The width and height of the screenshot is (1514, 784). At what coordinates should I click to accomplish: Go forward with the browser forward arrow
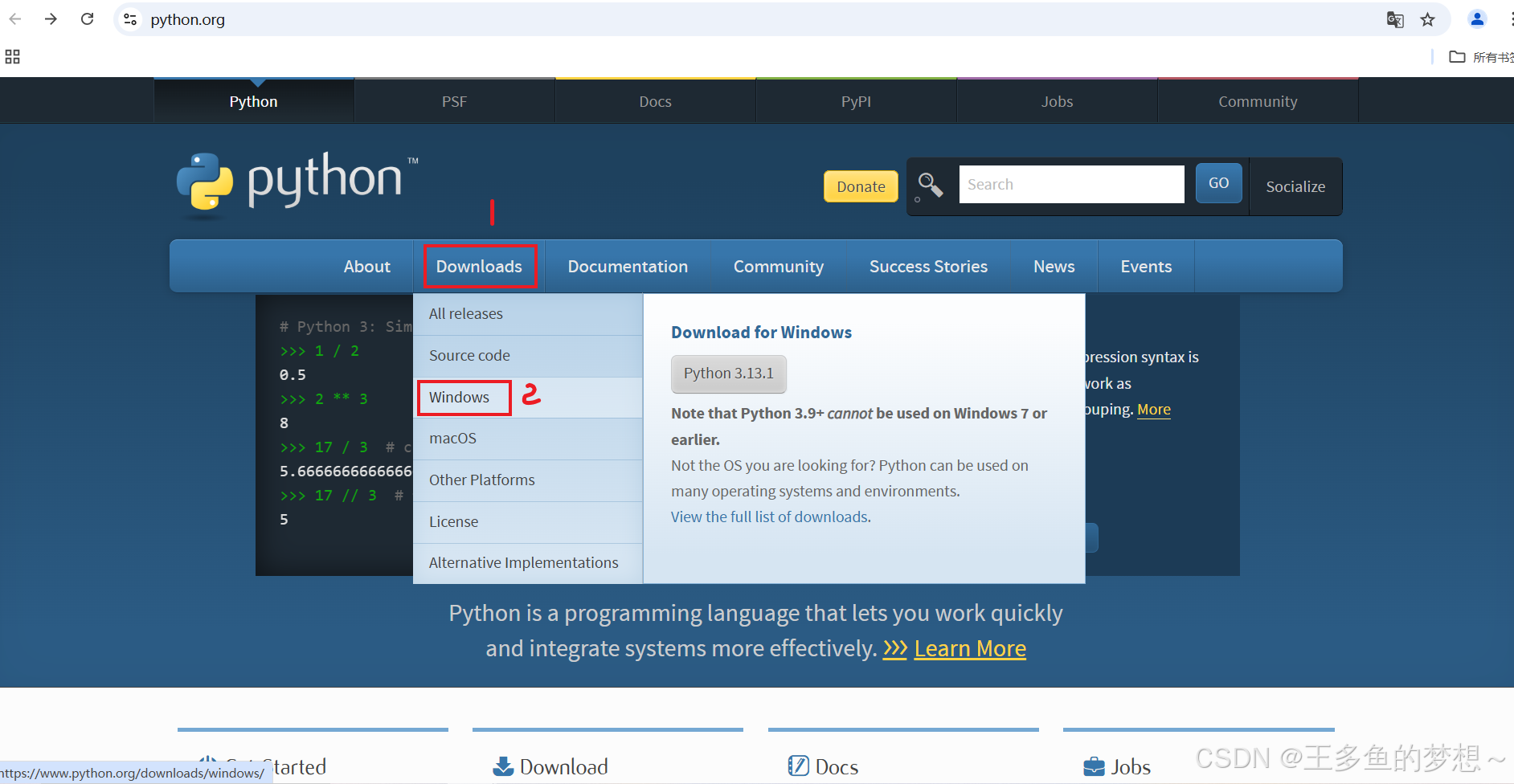(x=51, y=19)
